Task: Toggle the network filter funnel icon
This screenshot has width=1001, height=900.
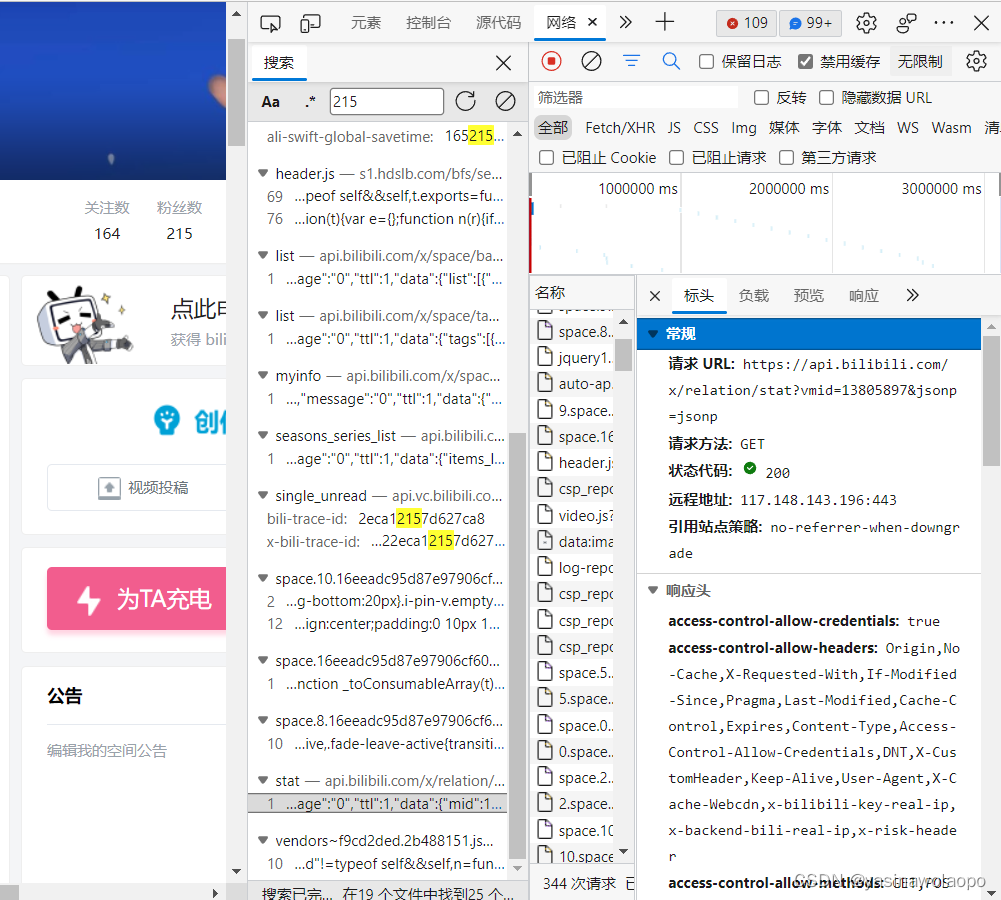Action: click(631, 61)
